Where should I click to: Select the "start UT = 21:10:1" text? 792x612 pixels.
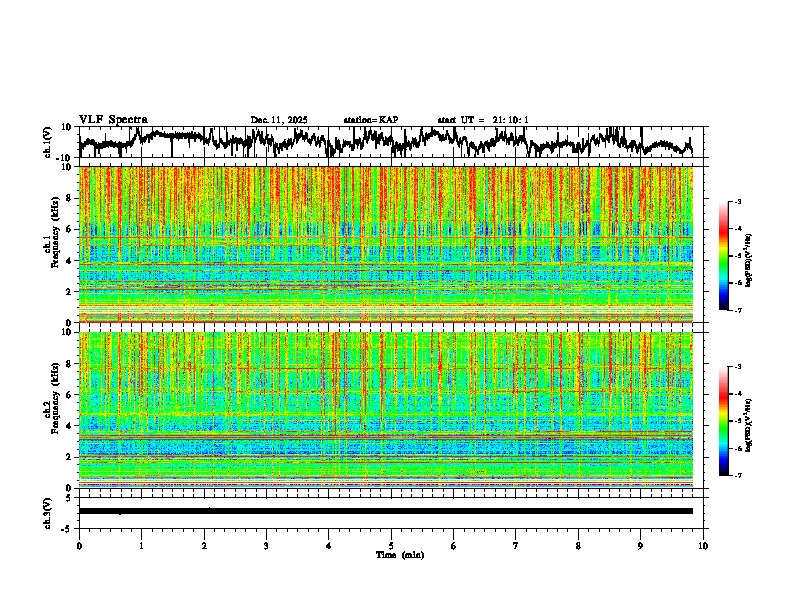pyautogui.click(x=483, y=120)
